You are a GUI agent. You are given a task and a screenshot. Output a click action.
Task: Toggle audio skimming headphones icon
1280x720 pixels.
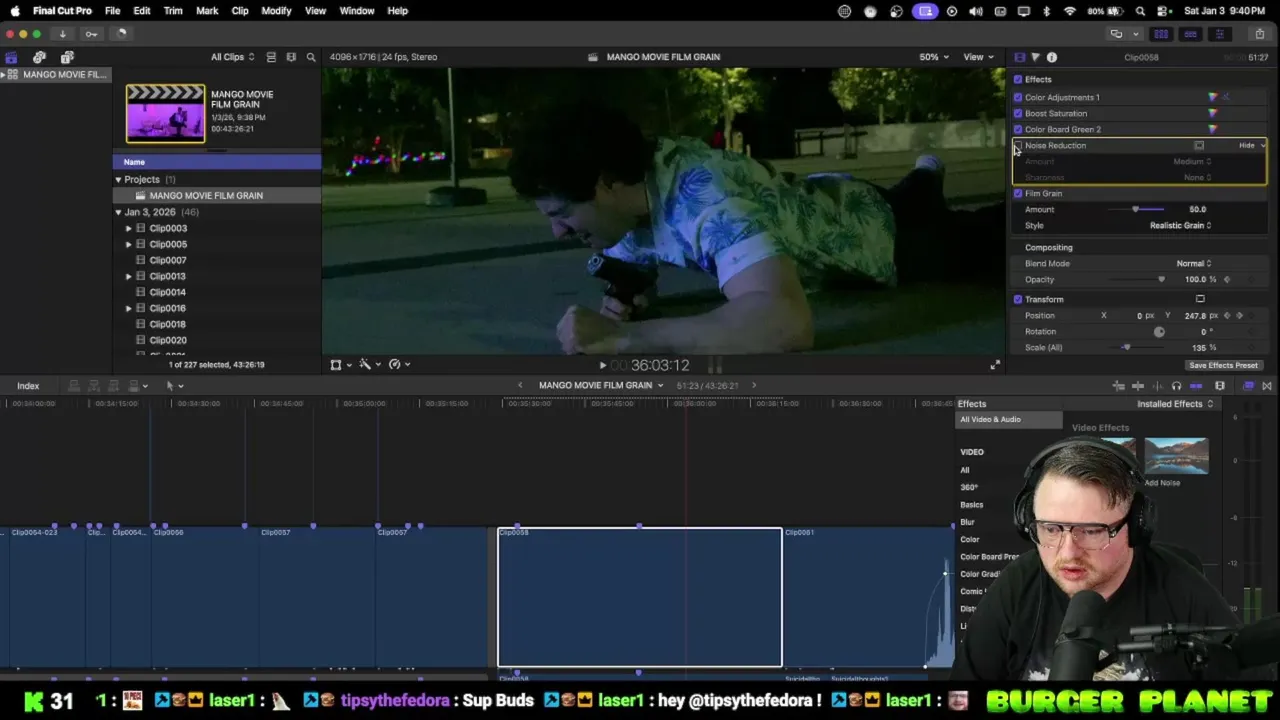1176,386
